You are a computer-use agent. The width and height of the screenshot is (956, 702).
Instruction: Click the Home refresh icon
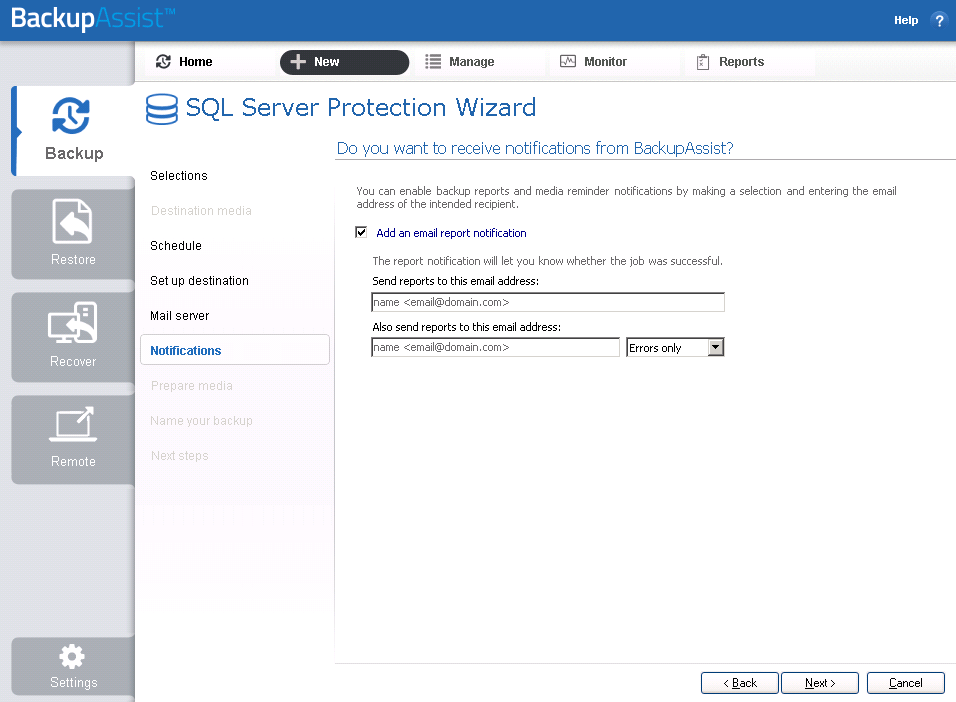(x=163, y=62)
